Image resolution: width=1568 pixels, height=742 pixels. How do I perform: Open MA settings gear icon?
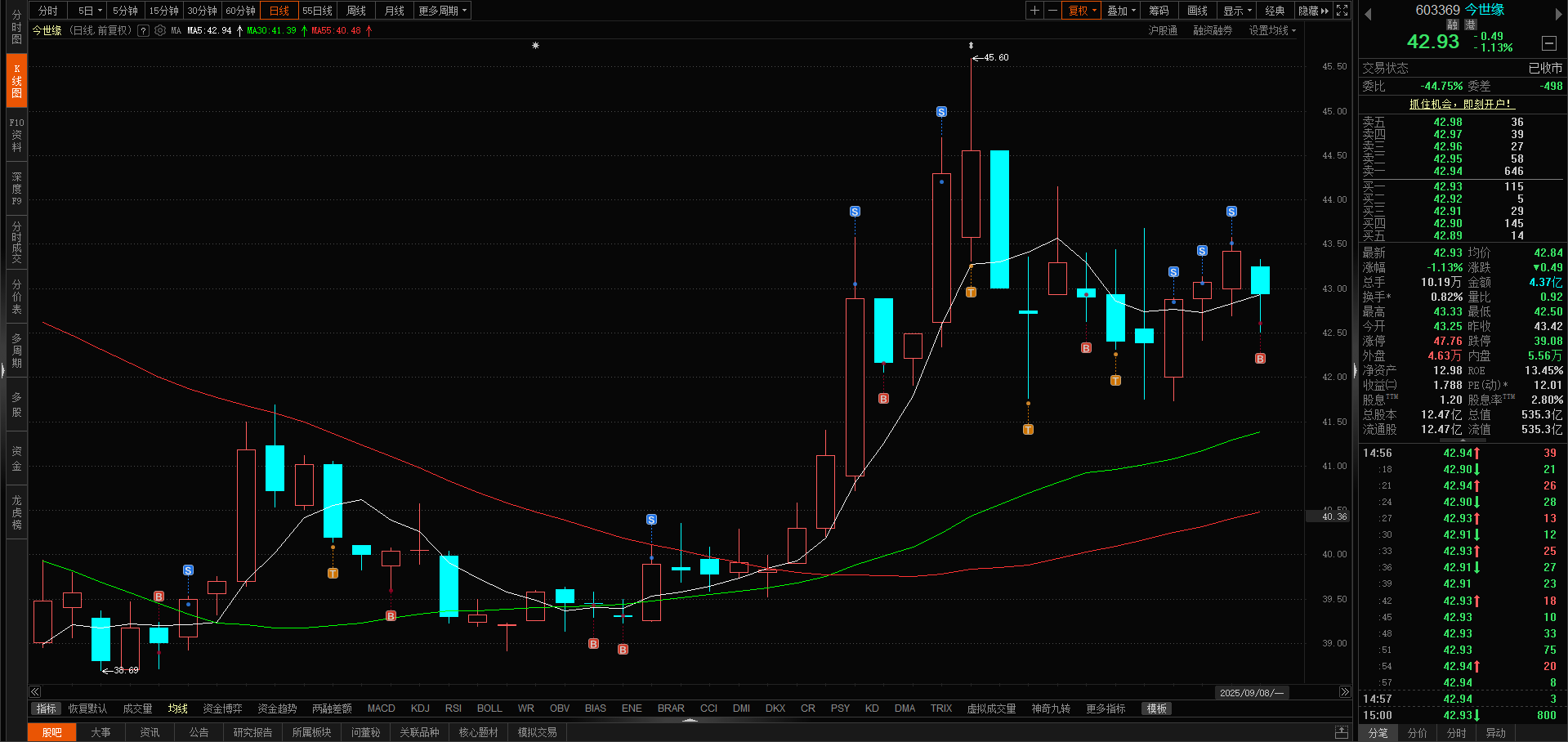(160, 30)
